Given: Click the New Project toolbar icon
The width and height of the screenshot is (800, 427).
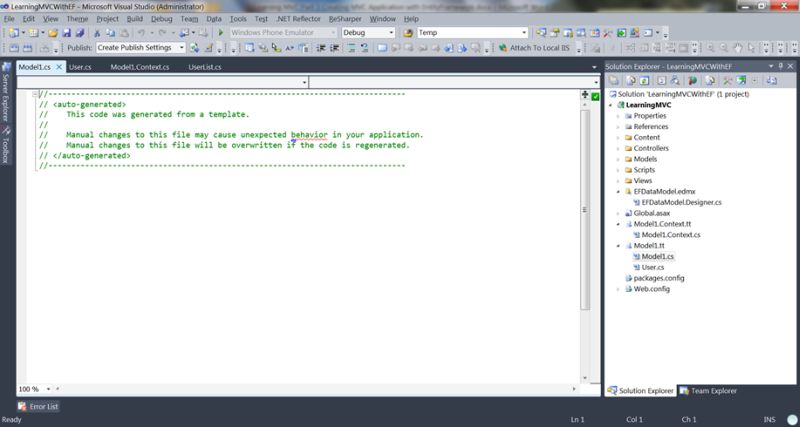Looking at the screenshot, I should pos(13,33).
